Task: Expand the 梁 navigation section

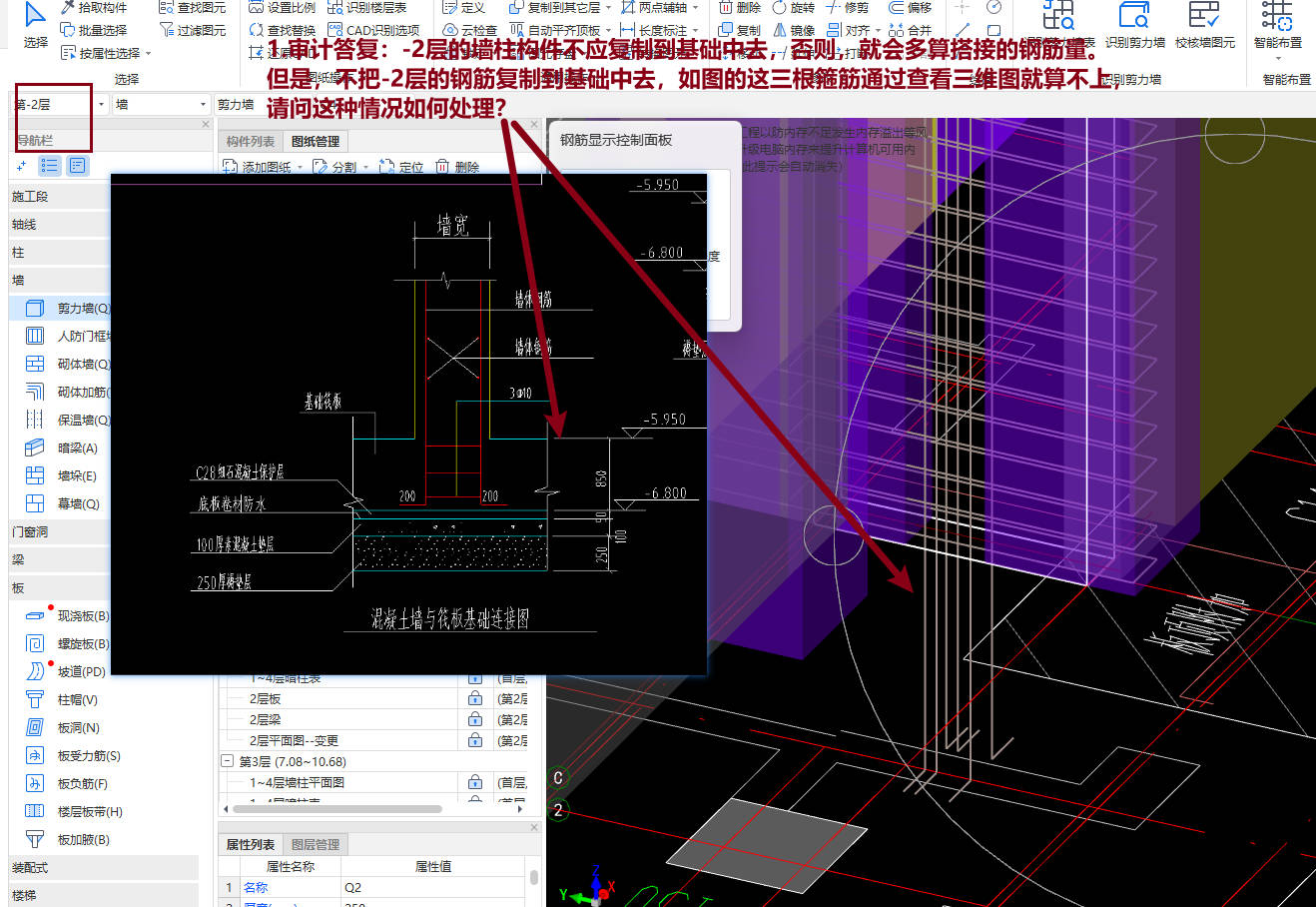Action: coord(57,559)
